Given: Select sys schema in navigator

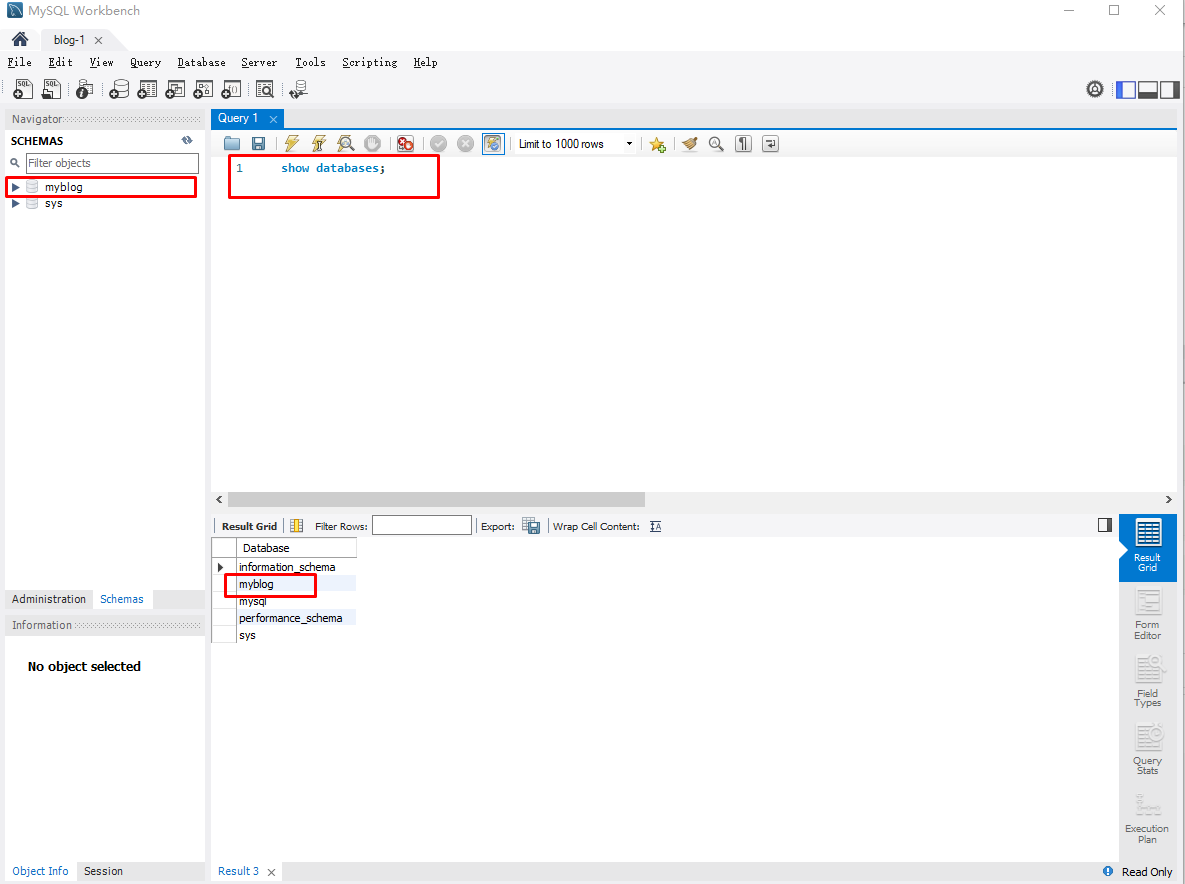Looking at the screenshot, I should [53, 203].
